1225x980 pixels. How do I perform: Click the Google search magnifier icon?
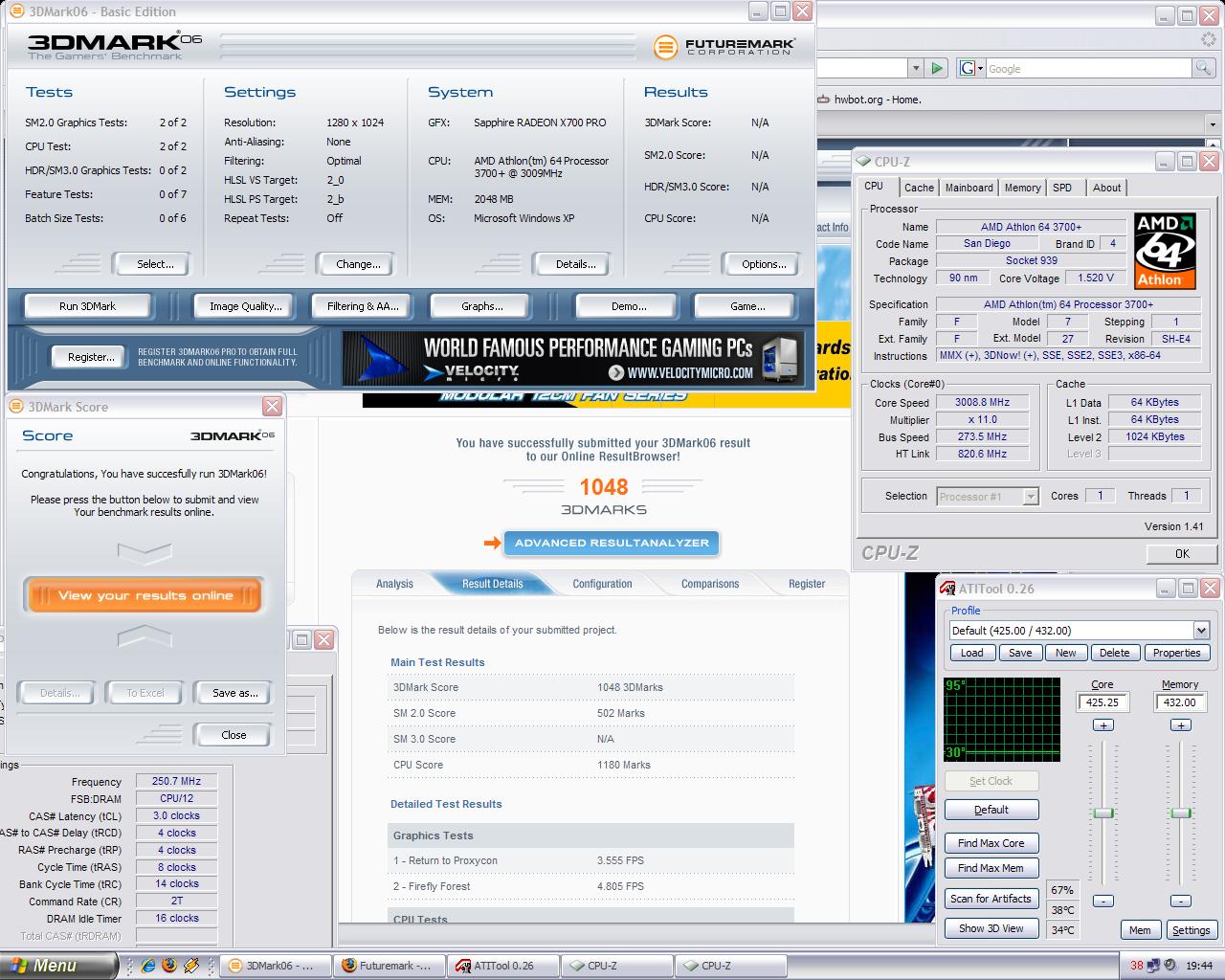pyautogui.click(x=1204, y=68)
